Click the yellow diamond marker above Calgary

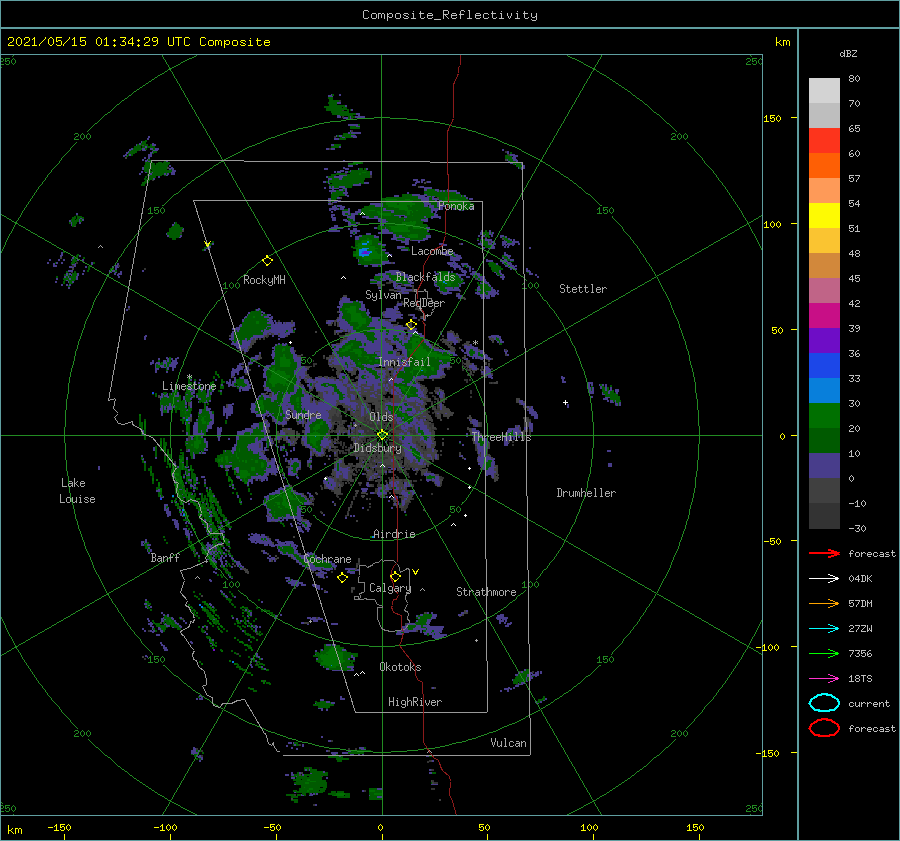click(x=395, y=576)
